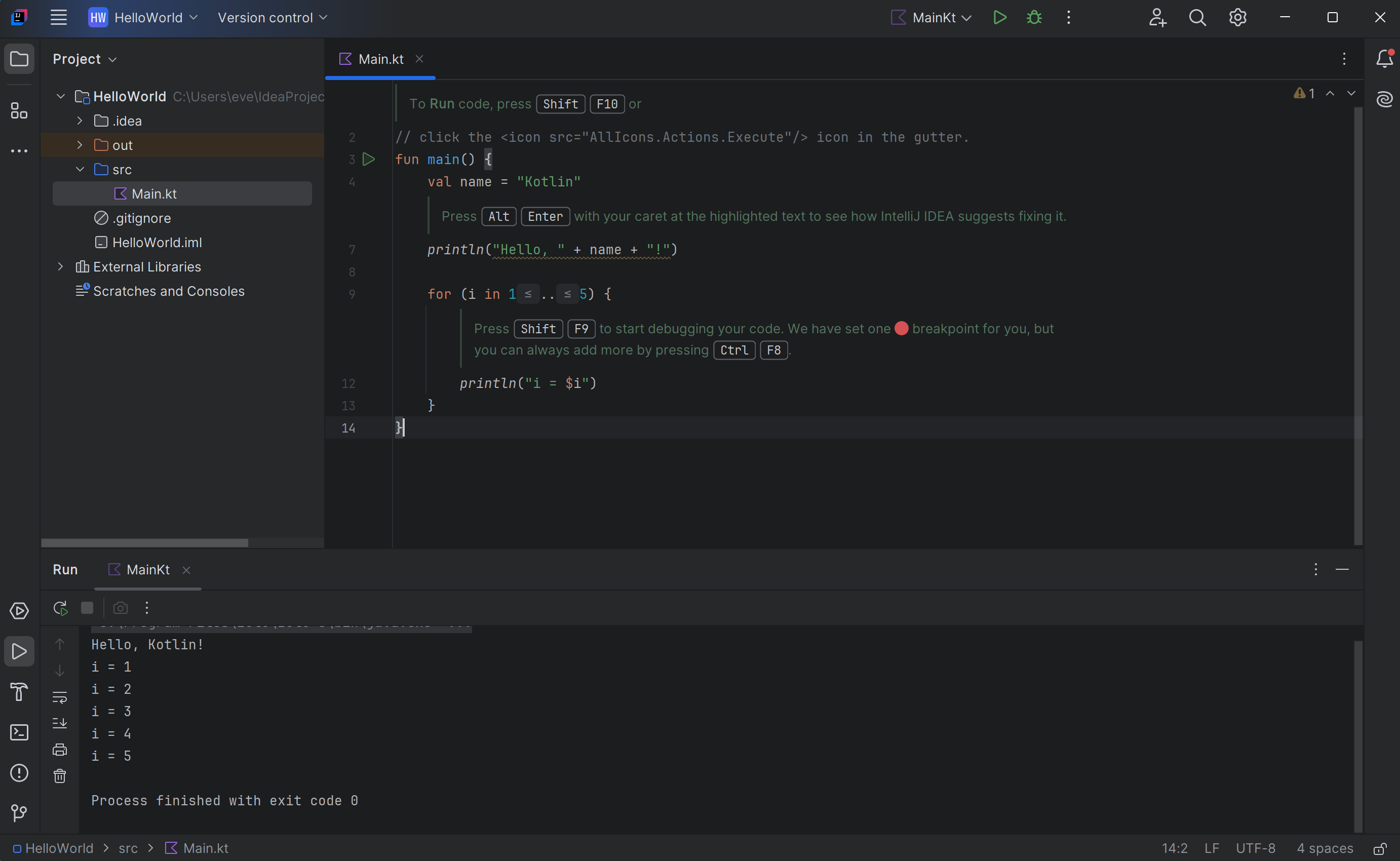Toggle soft-wrap in the Run console
The width and height of the screenshot is (1400, 861).
[60, 697]
